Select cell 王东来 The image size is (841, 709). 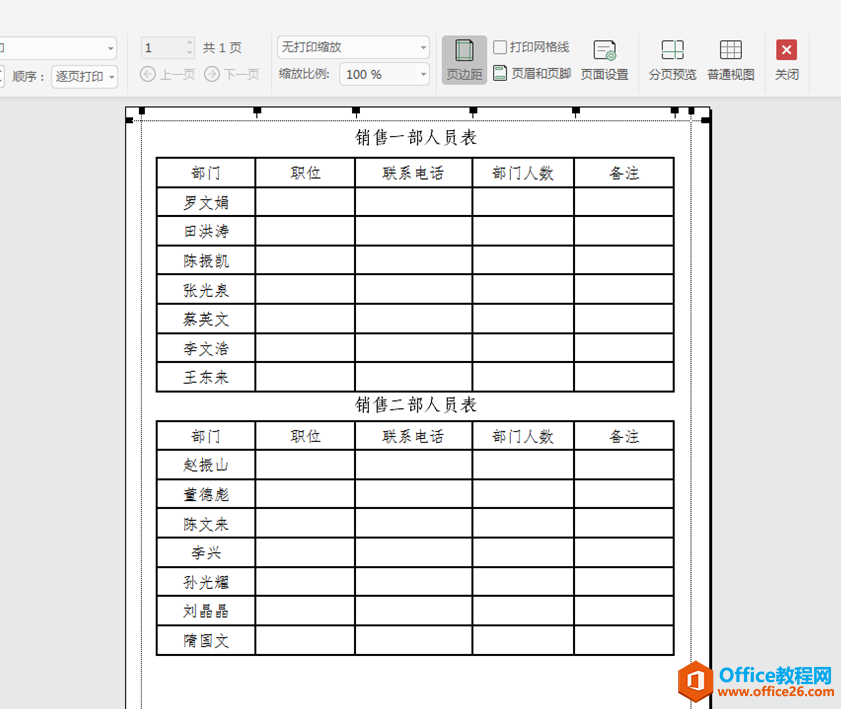pyautogui.click(x=206, y=377)
